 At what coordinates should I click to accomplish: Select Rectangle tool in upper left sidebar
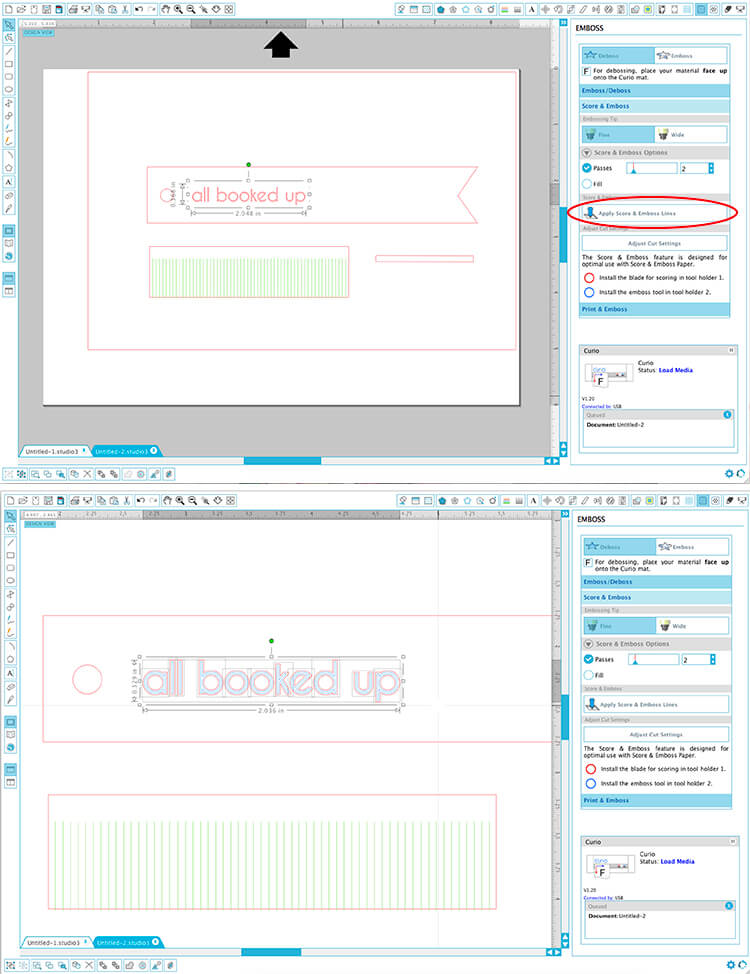coord(9,64)
